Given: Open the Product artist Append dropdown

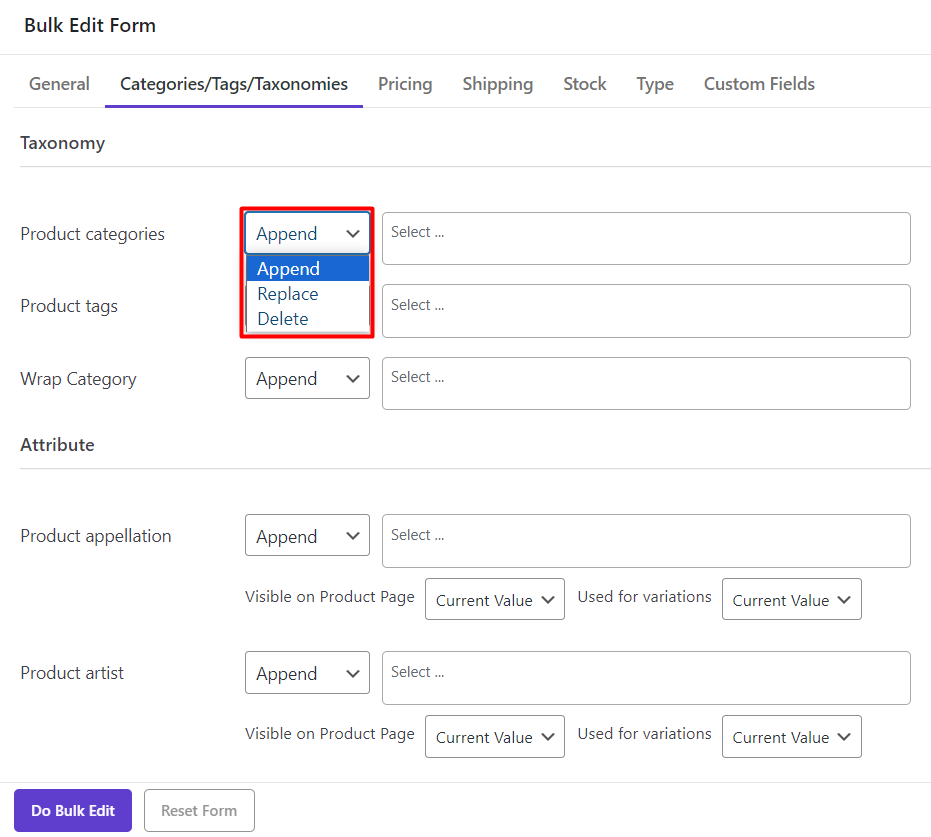Looking at the screenshot, I should (307, 673).
